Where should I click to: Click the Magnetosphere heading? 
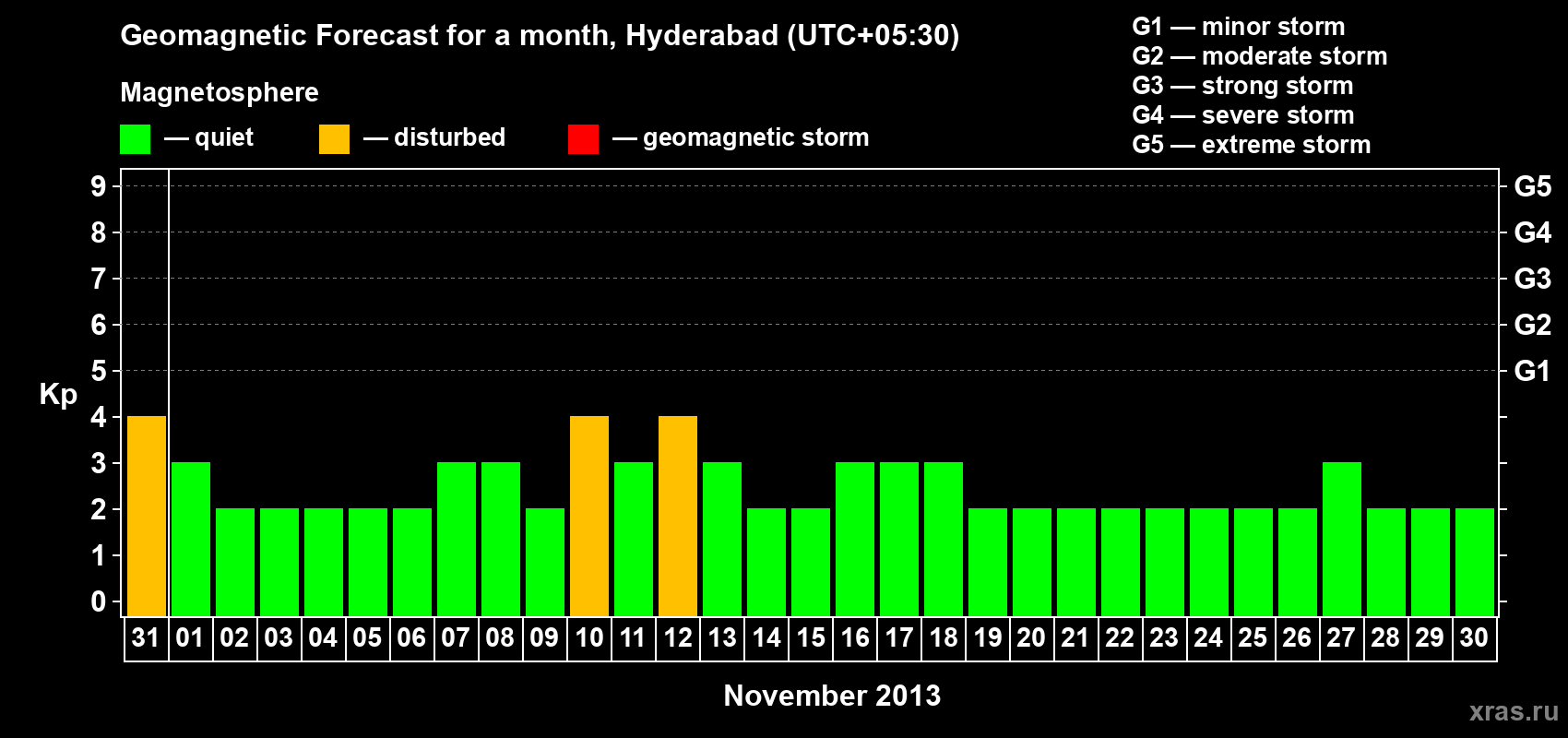tap(220, 92)
